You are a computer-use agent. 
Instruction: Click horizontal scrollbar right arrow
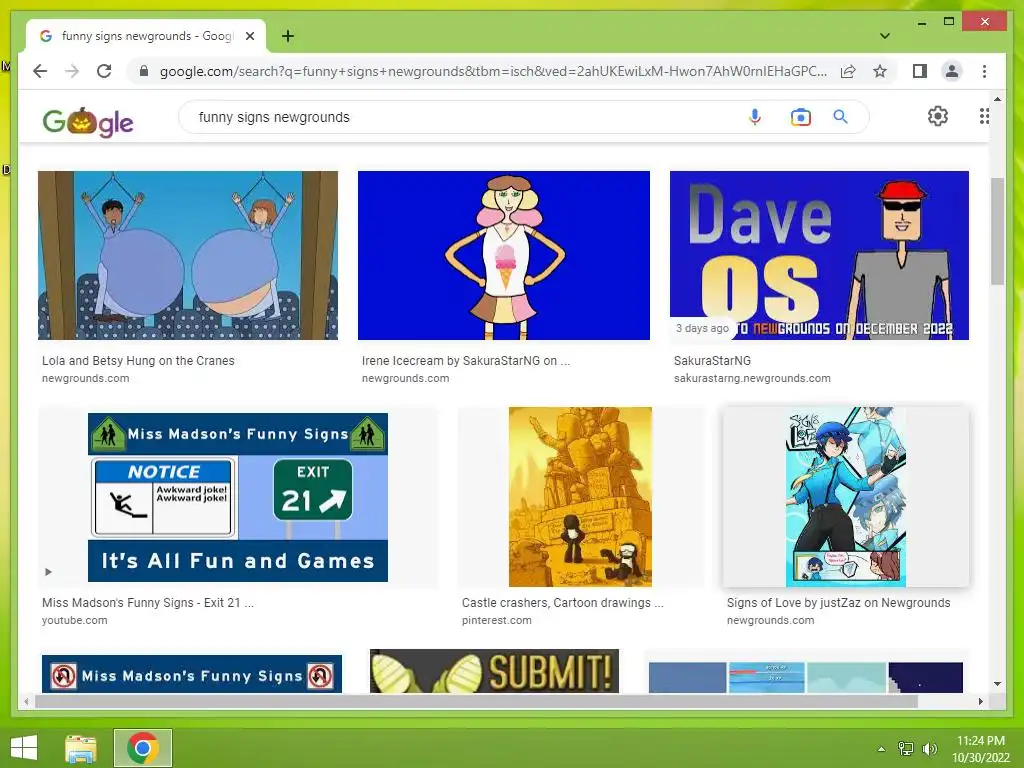click(x=980, y=701)
